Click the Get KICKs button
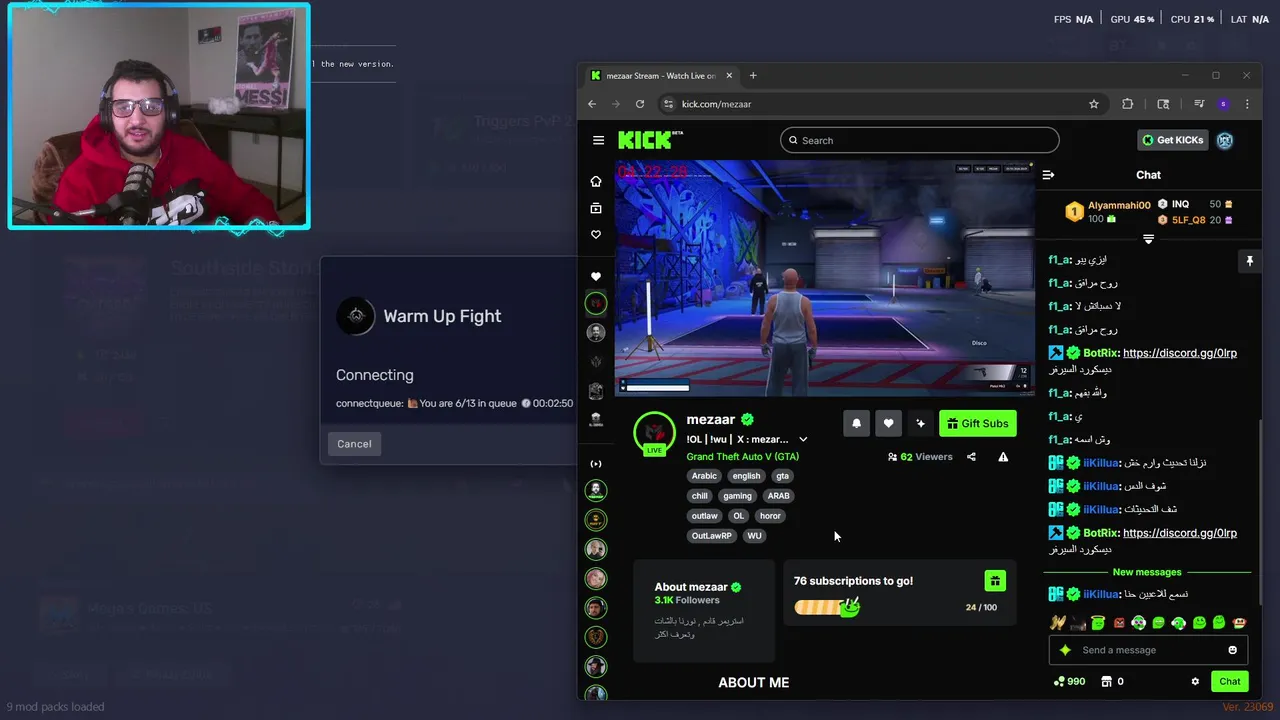Image resolution: width=1280 pixels, height=720 pixels. pyautogui.click(x=1173, y=140)
